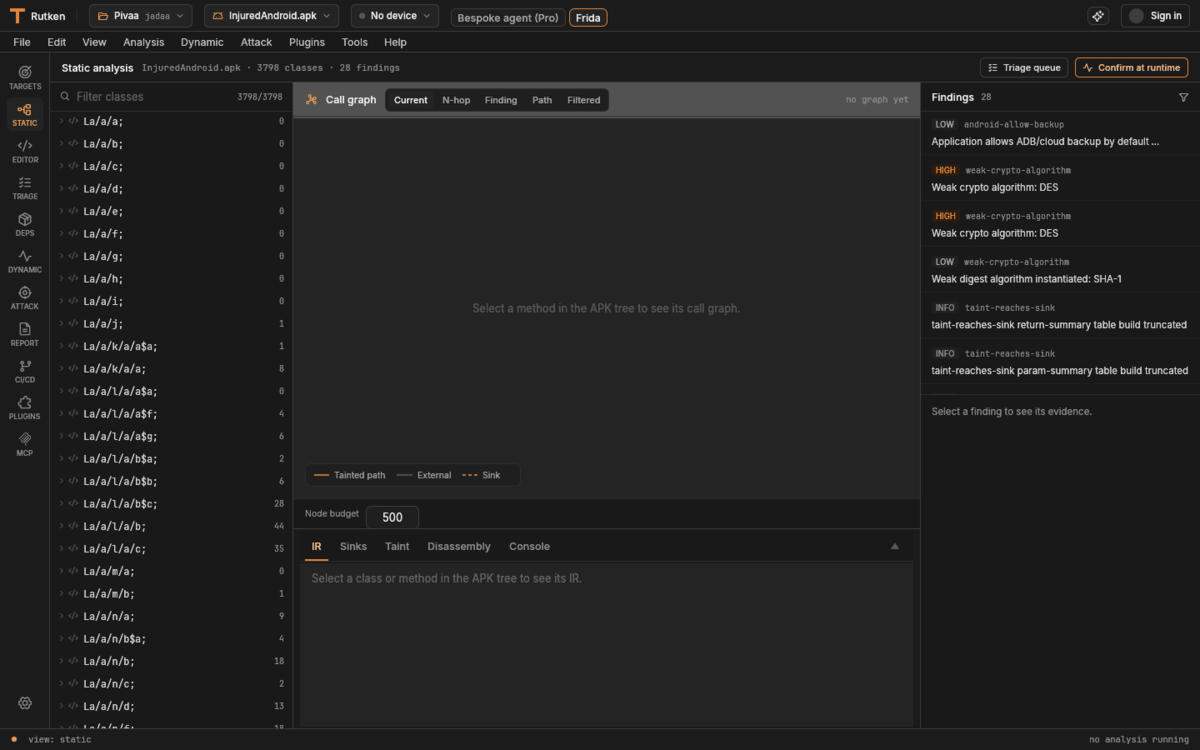Edit the Node budget value field
1200x750 pixels.
coord(392,517)
